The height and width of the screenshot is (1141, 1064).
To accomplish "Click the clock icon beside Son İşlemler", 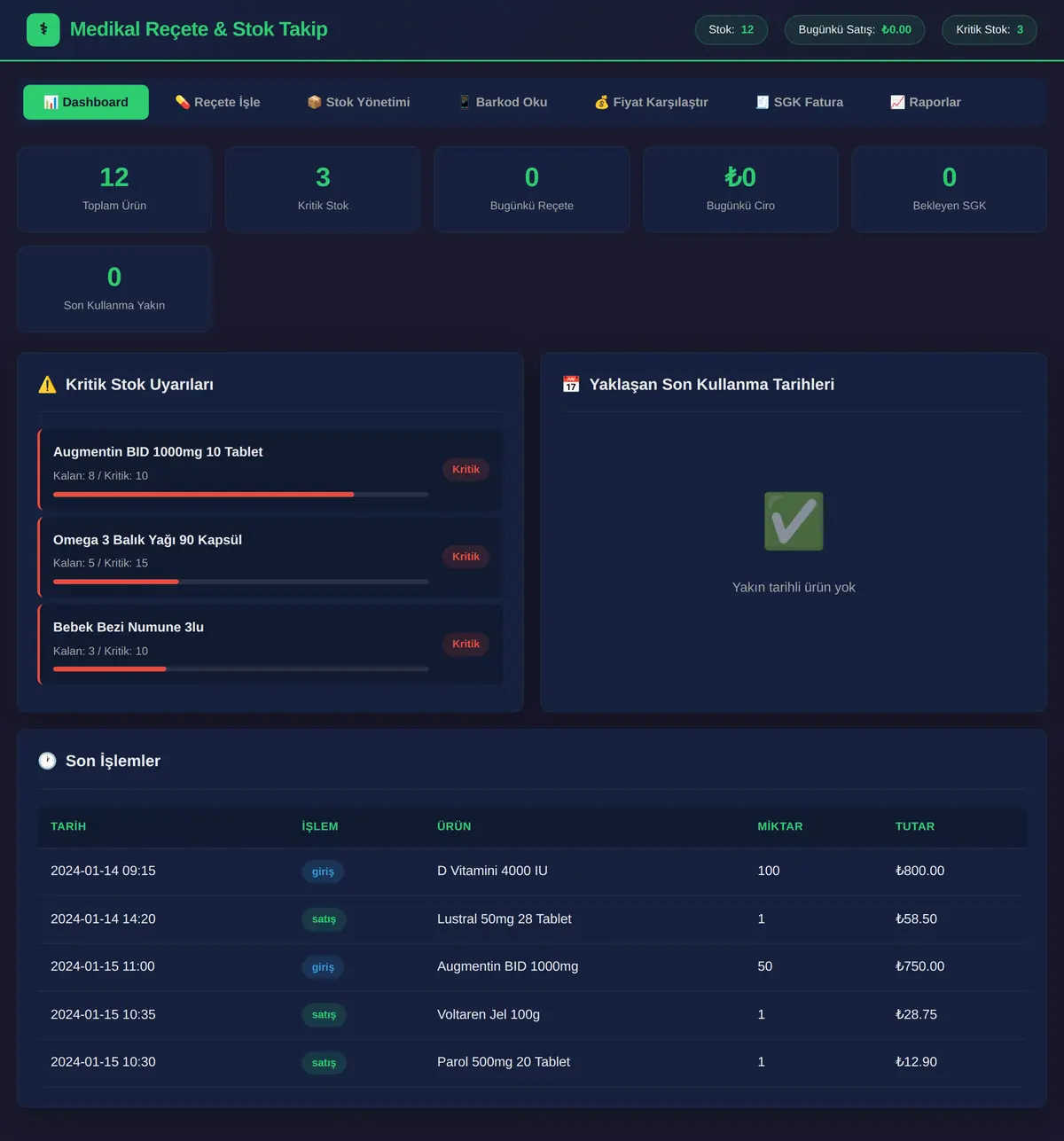I will coord(47,761).
